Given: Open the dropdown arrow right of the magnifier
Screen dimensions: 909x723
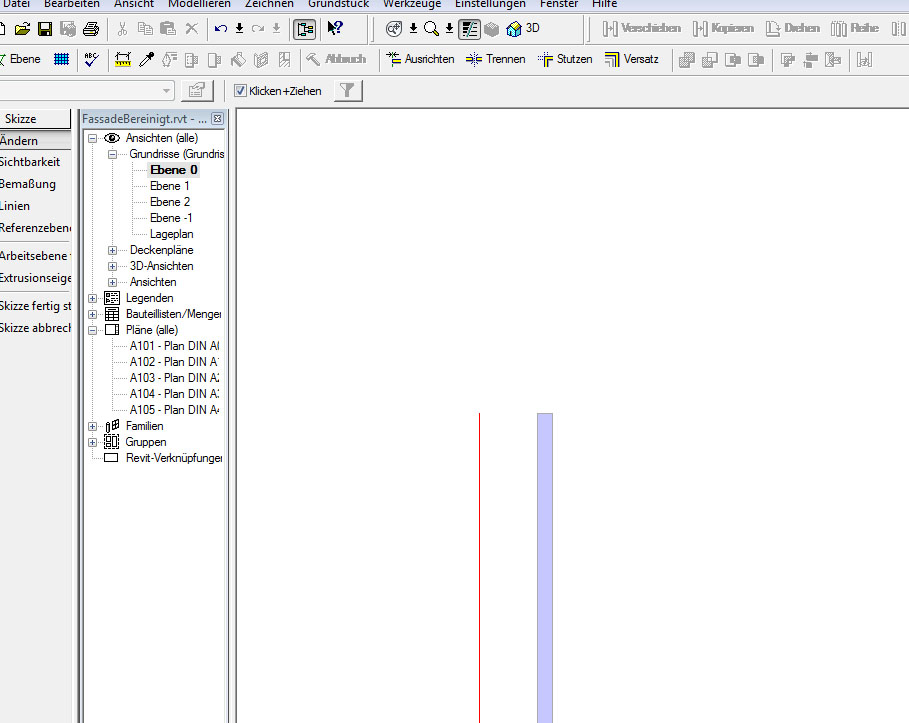Looking at the screenshot, I should click(449, 28).
